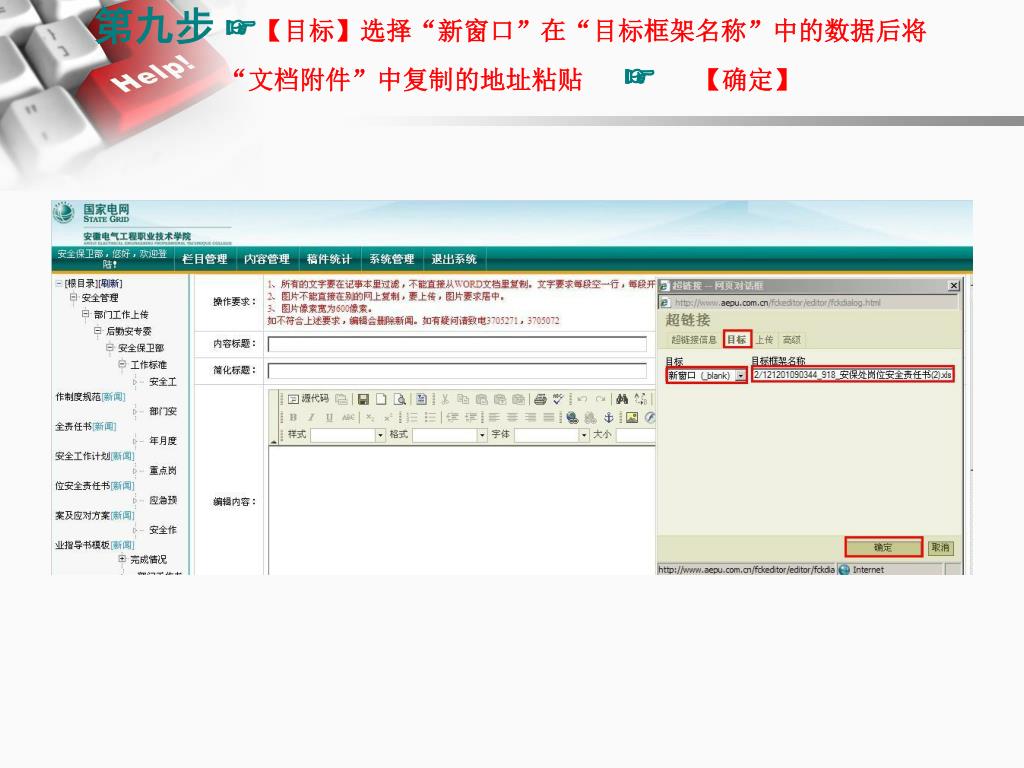Collapse the 后勤安专委 tree node
This screenshot has height=768, width=1024.
tap(98, 331)
